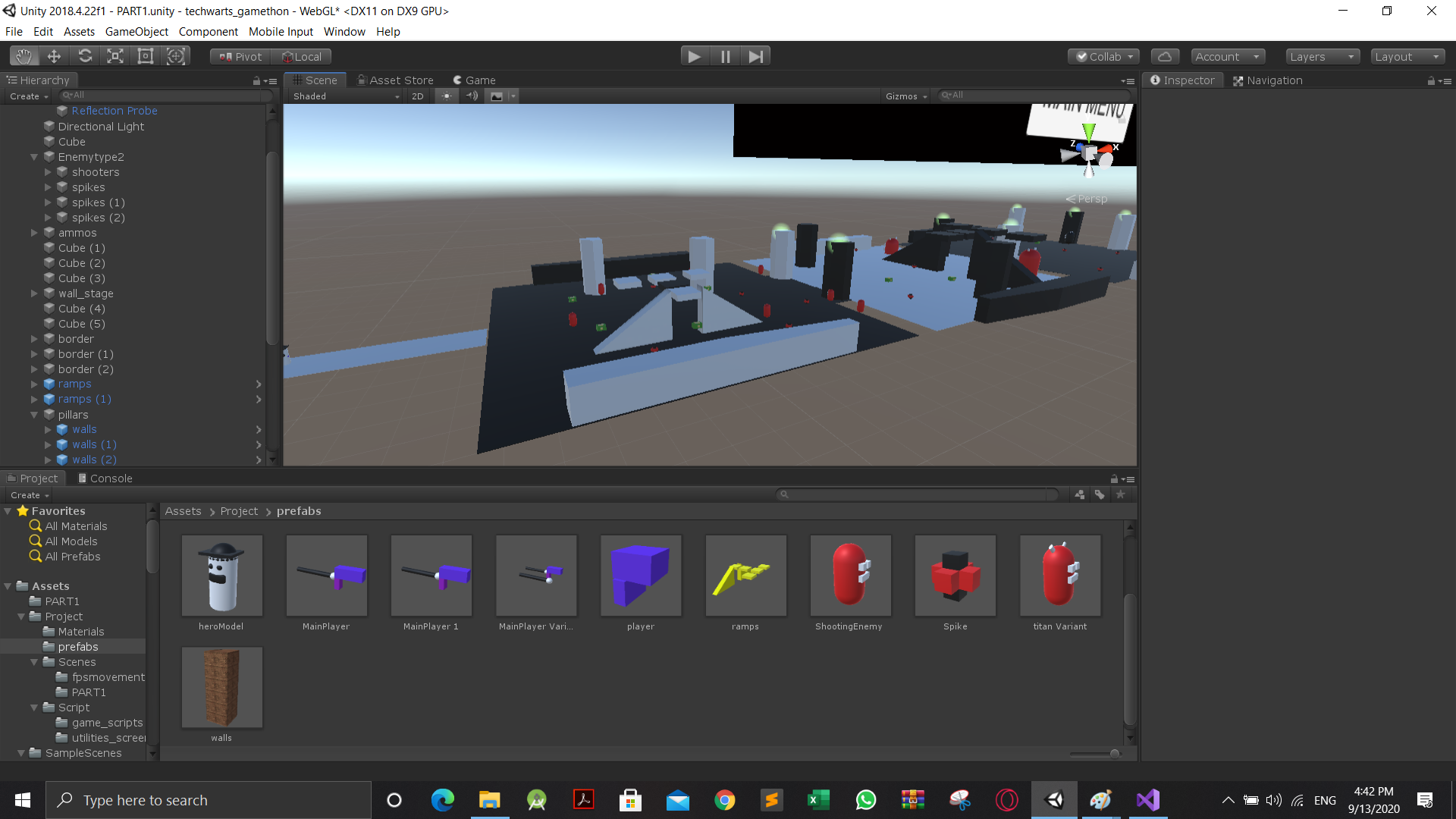Click the Step frame button
This screenshot has width=1456, height=819.
[755, 56]
